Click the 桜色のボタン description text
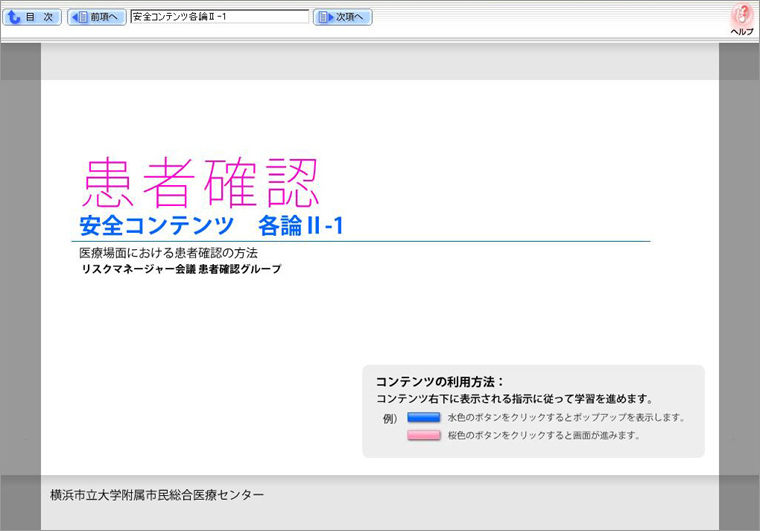This screenshot has width=760, height=531. (x=543, y=436)
